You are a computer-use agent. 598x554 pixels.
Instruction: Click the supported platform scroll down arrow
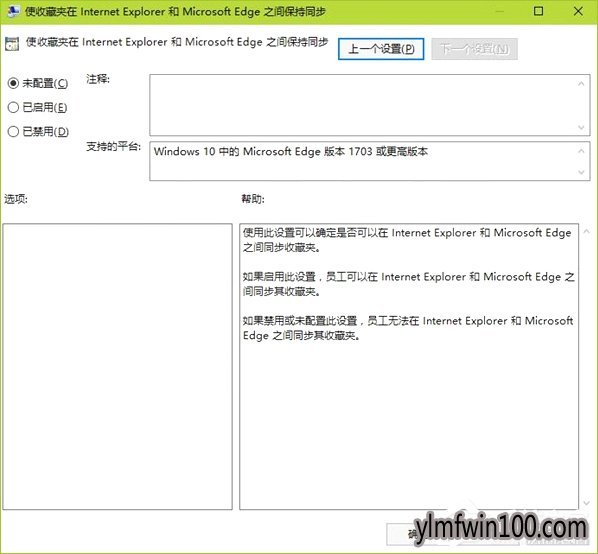(x=581, y=172)
